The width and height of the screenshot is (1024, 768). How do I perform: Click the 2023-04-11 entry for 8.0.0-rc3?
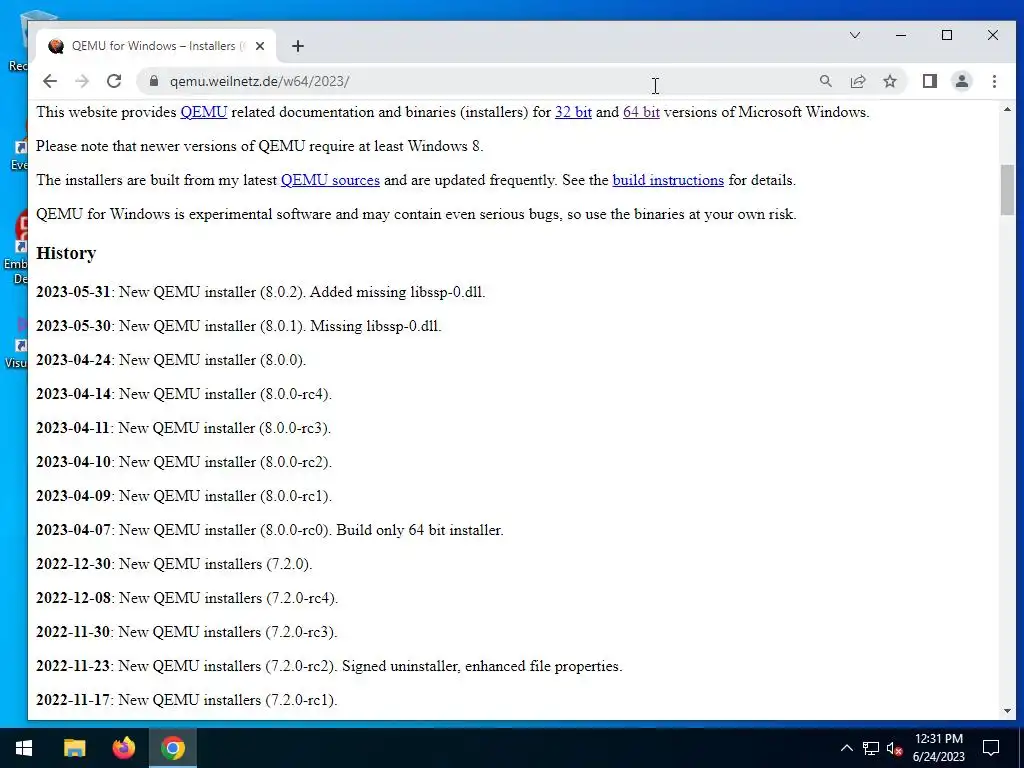pos(184,428)
